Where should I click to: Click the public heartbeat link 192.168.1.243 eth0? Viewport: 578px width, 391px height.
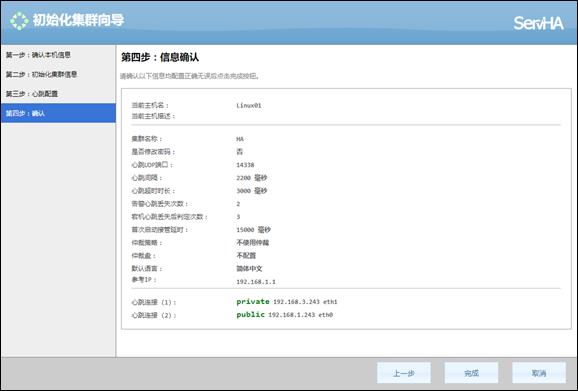coord(285,315)
